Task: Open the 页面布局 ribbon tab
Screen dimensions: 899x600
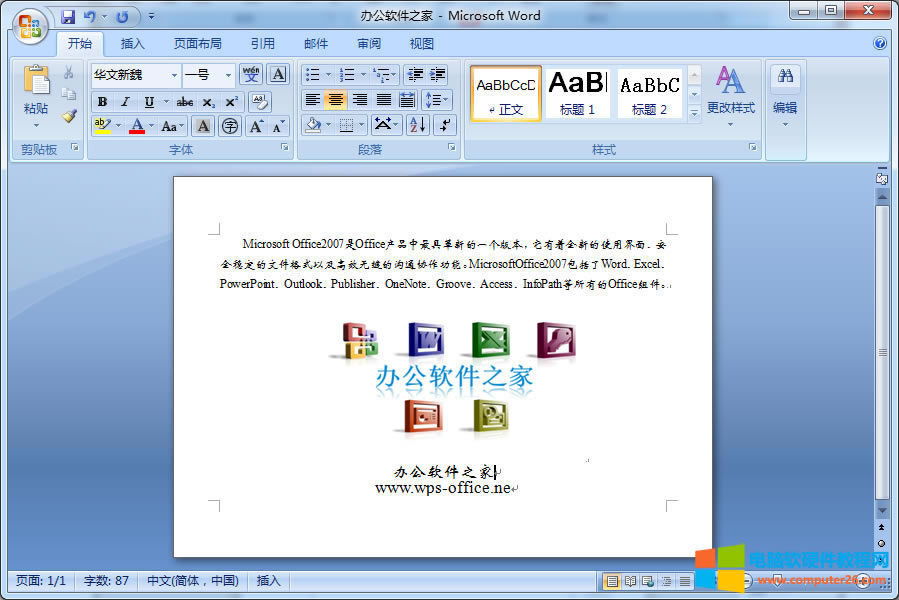Action: pos(196,43)
